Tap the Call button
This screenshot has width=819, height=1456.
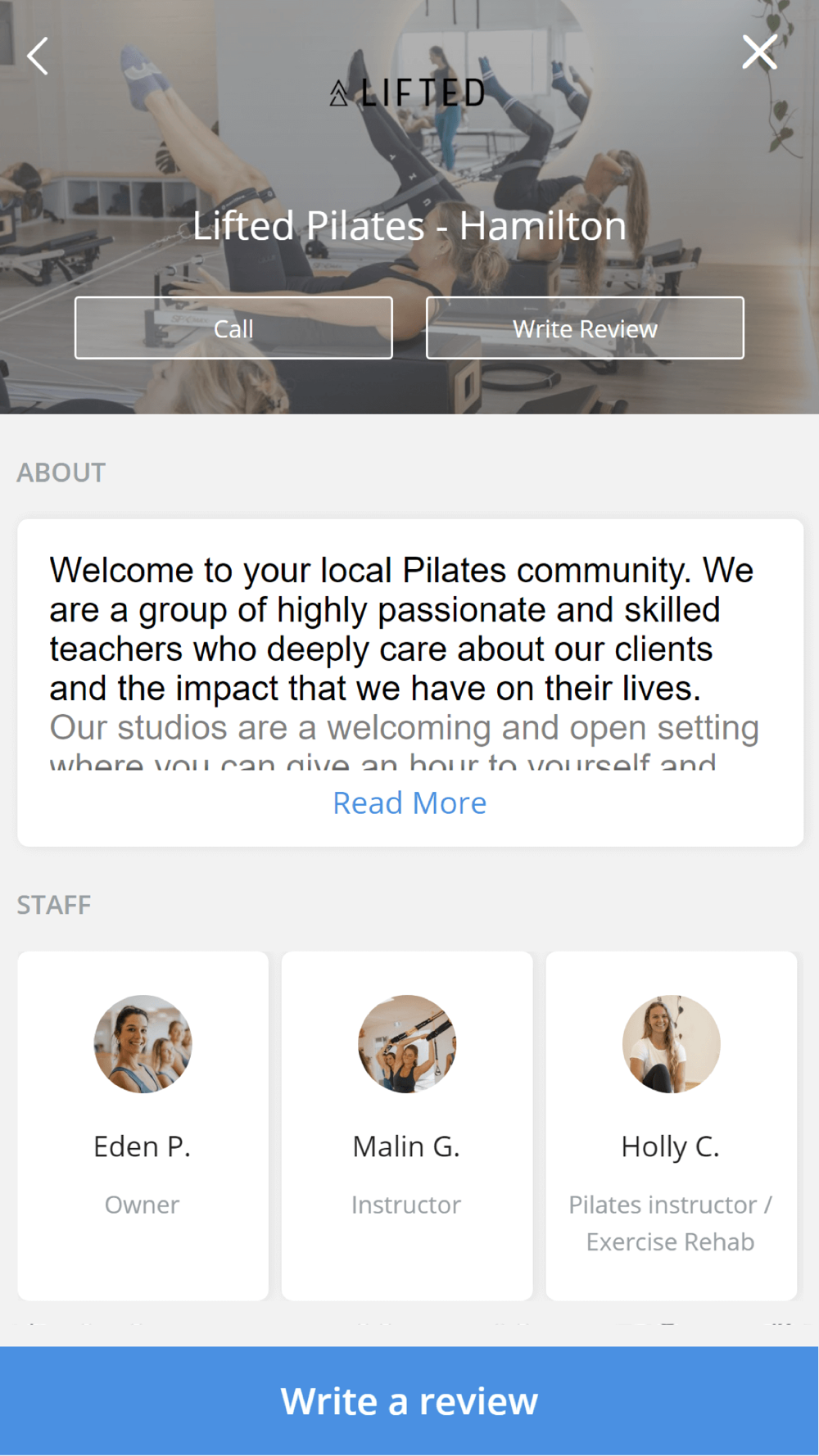tap(233, 328)
